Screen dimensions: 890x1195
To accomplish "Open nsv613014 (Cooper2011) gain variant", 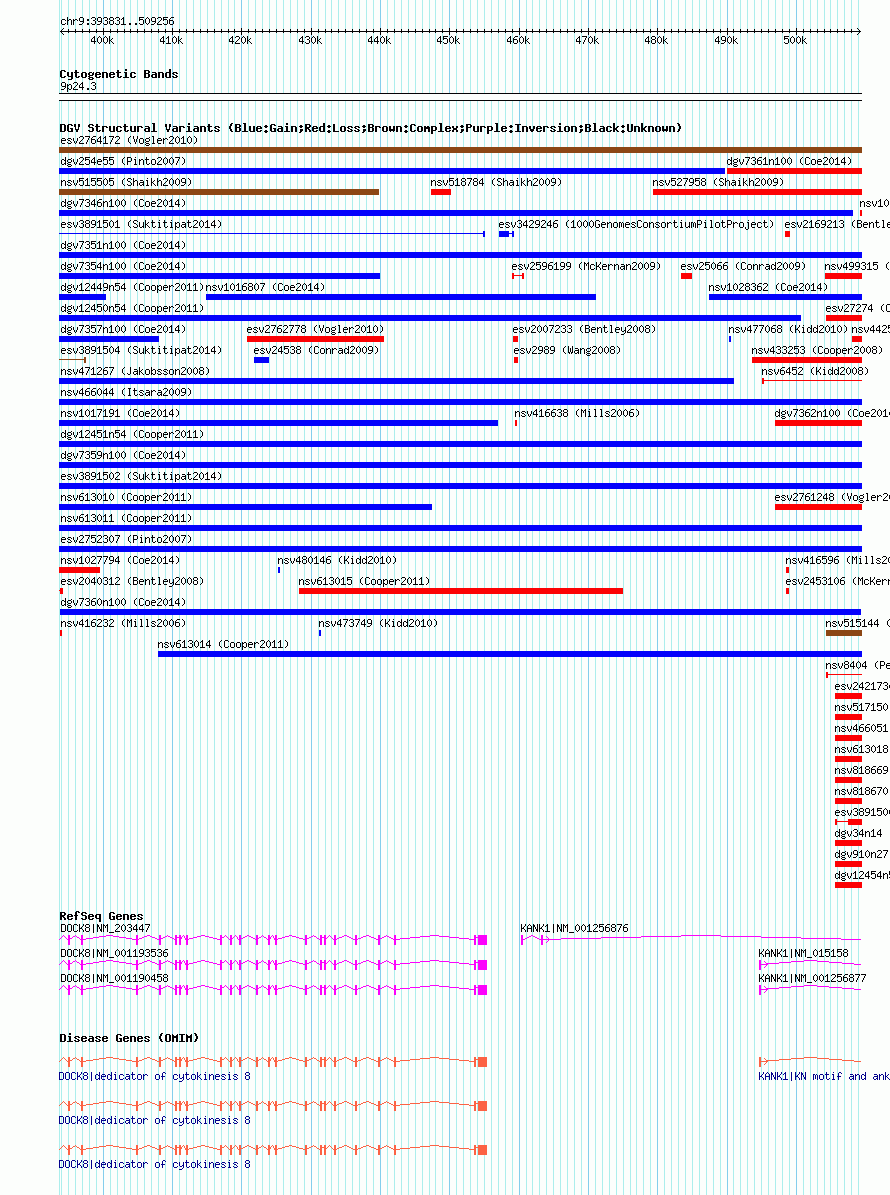I will tap(510, 654).
